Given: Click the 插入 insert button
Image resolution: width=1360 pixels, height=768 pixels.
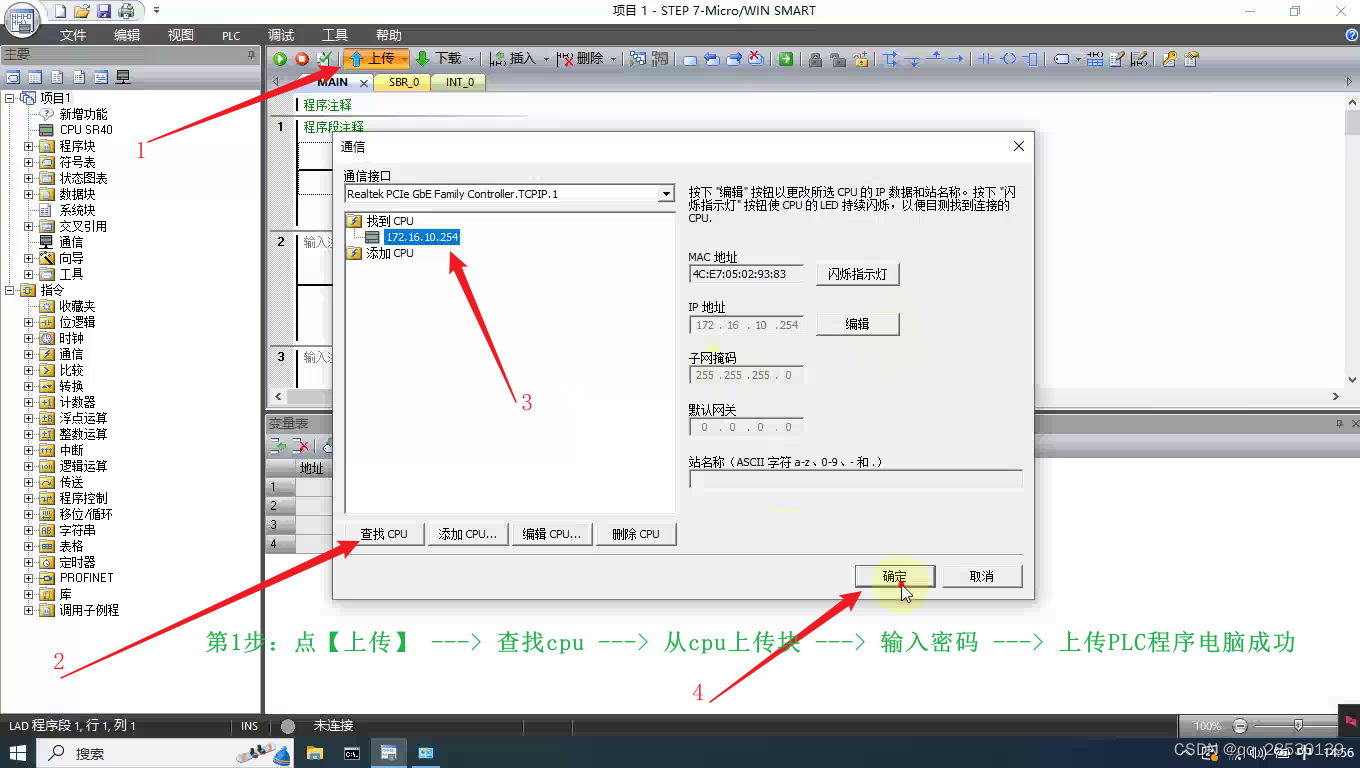Looking at the screenshot, I should pos(513,59).
